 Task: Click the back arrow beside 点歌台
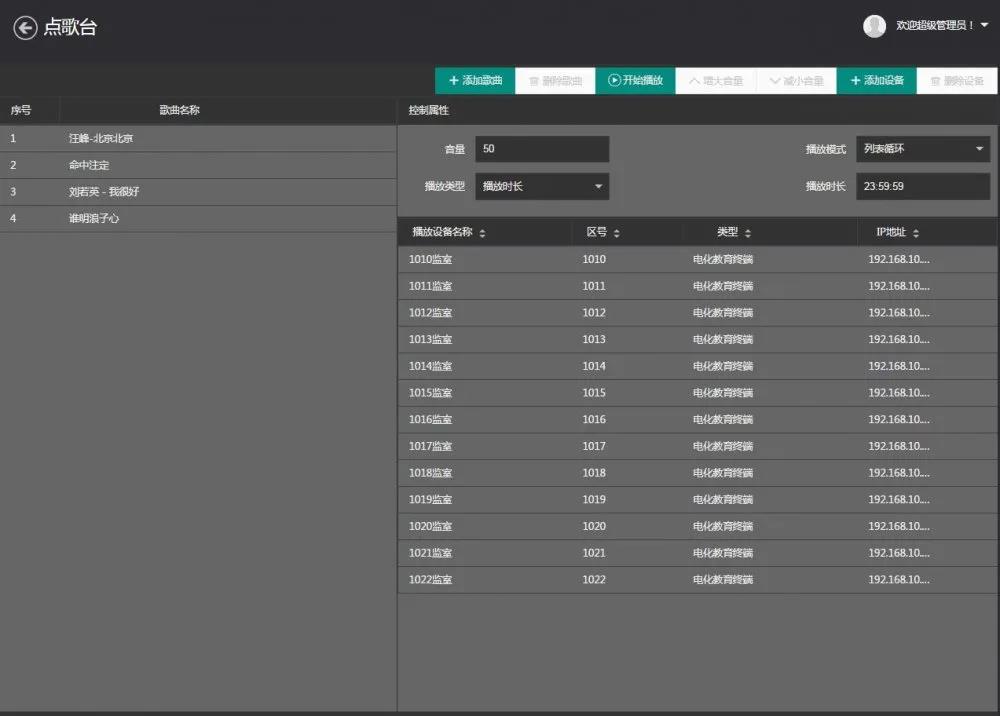click(x=25, y=28)
